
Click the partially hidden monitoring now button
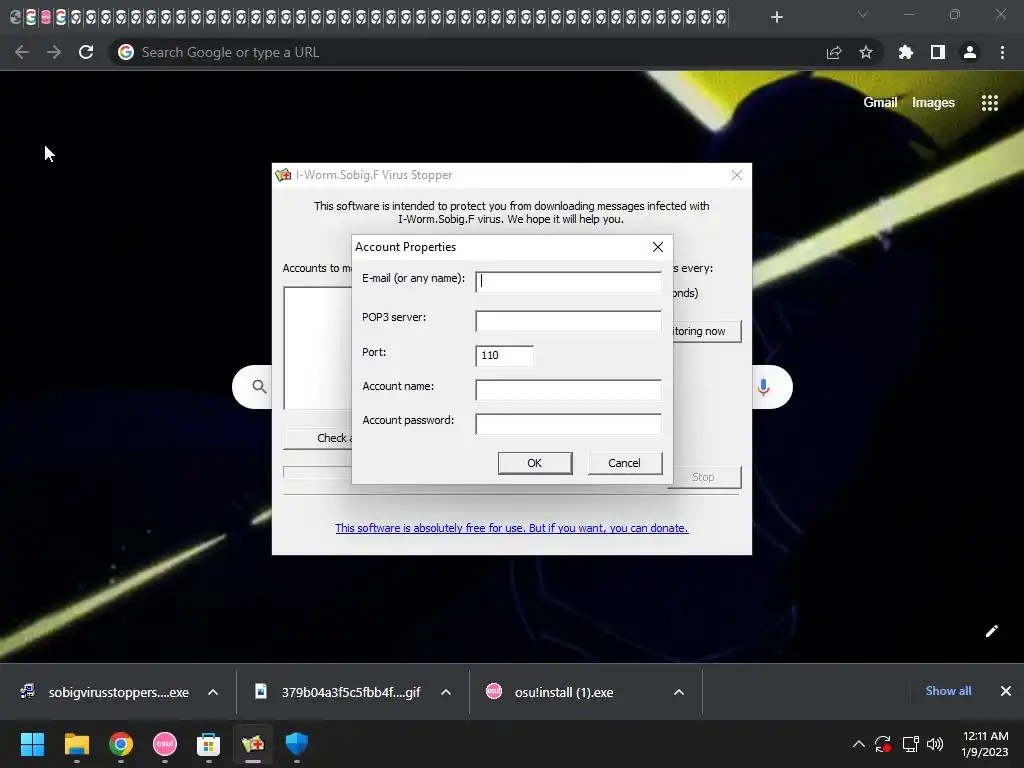pos(707,331)
